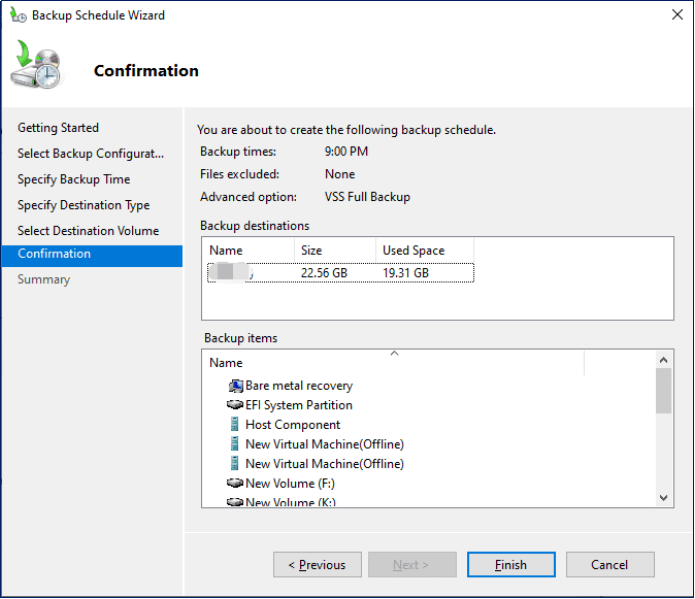Viewport: 695px width, 599px height.
Task: Click the New Volume (F:) drive icon
Action: pos(235,483)
